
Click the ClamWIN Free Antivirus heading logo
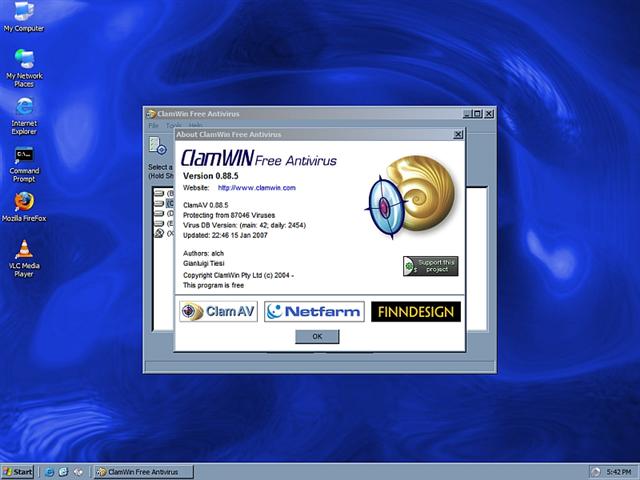tap(259, 158)
